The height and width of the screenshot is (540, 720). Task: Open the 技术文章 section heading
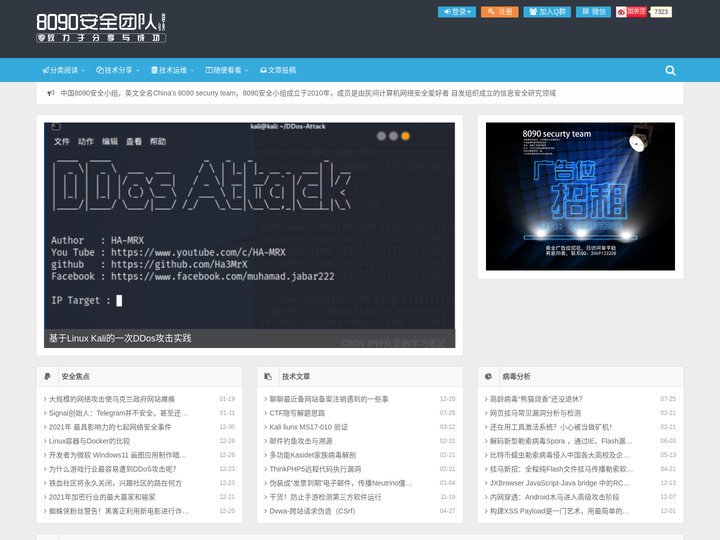point(296,377)
